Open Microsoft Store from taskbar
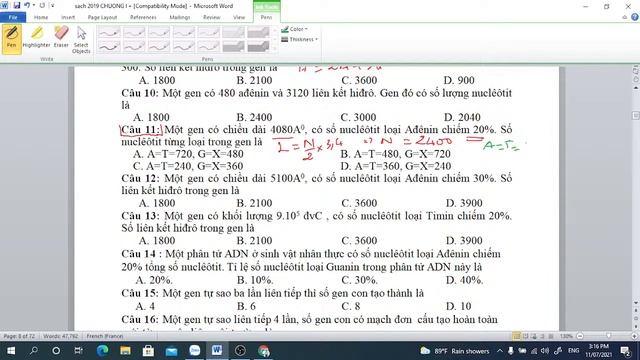Screen dimensions: 640x360 (x=148, y=351)
